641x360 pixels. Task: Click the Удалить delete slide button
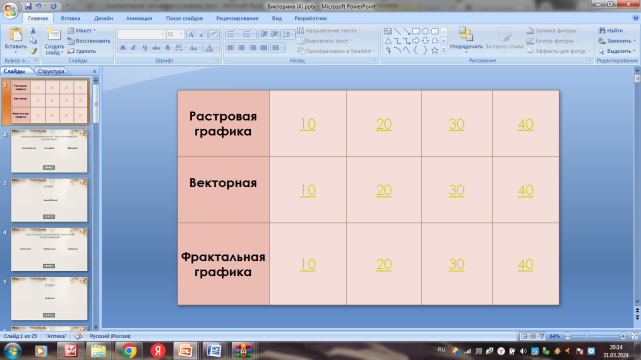(x=82, y=51)
